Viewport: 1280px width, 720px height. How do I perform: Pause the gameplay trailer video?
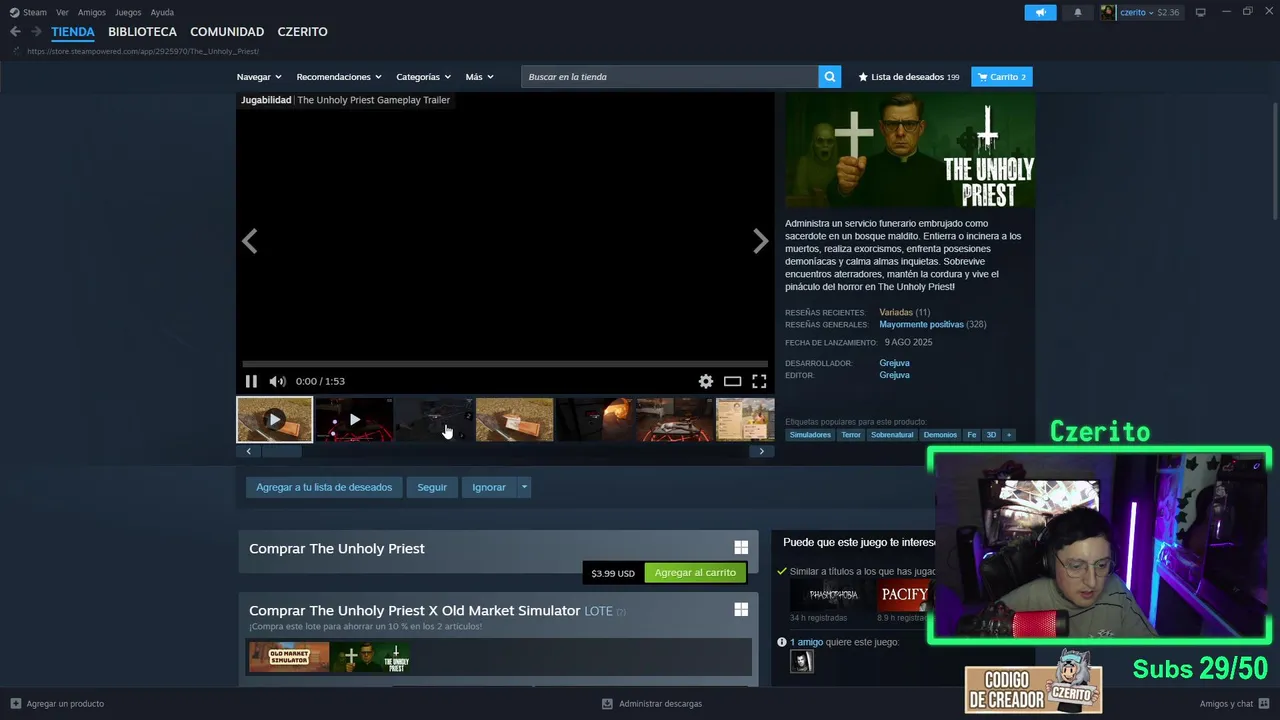point(251,381)
